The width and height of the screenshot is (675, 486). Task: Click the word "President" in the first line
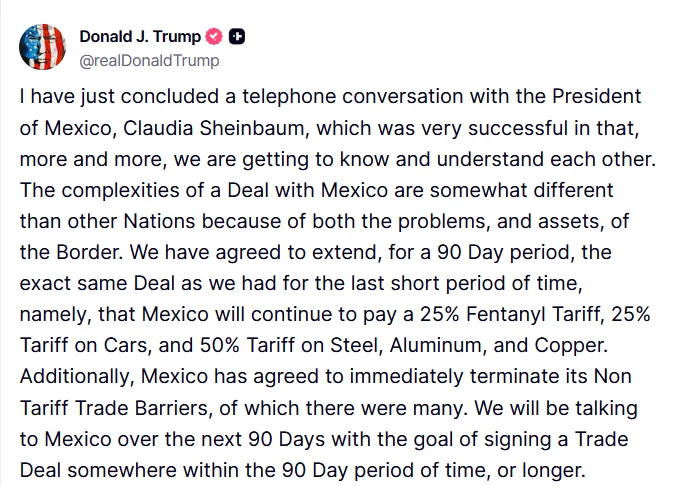tap(597, 96)
